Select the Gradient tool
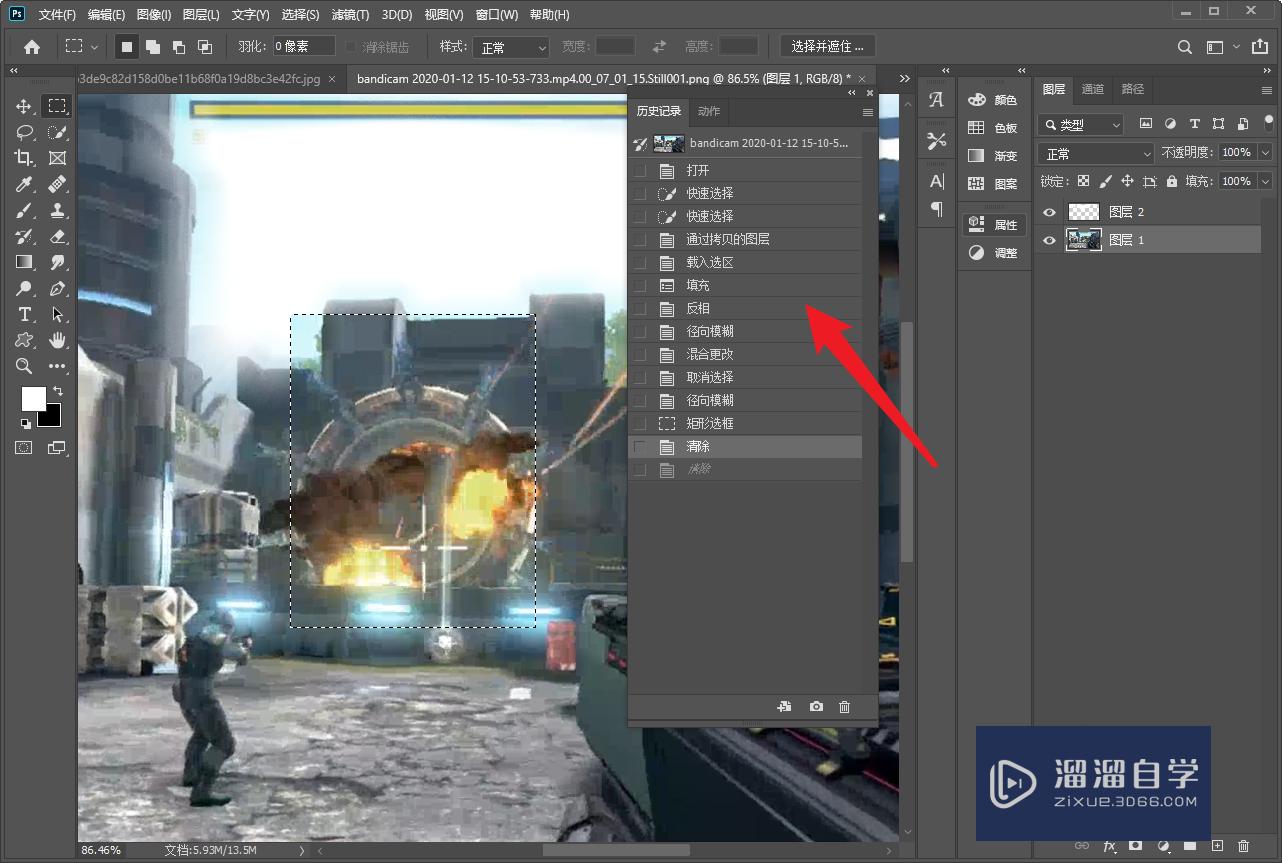The image size is (1282, 863). [24, 262]
